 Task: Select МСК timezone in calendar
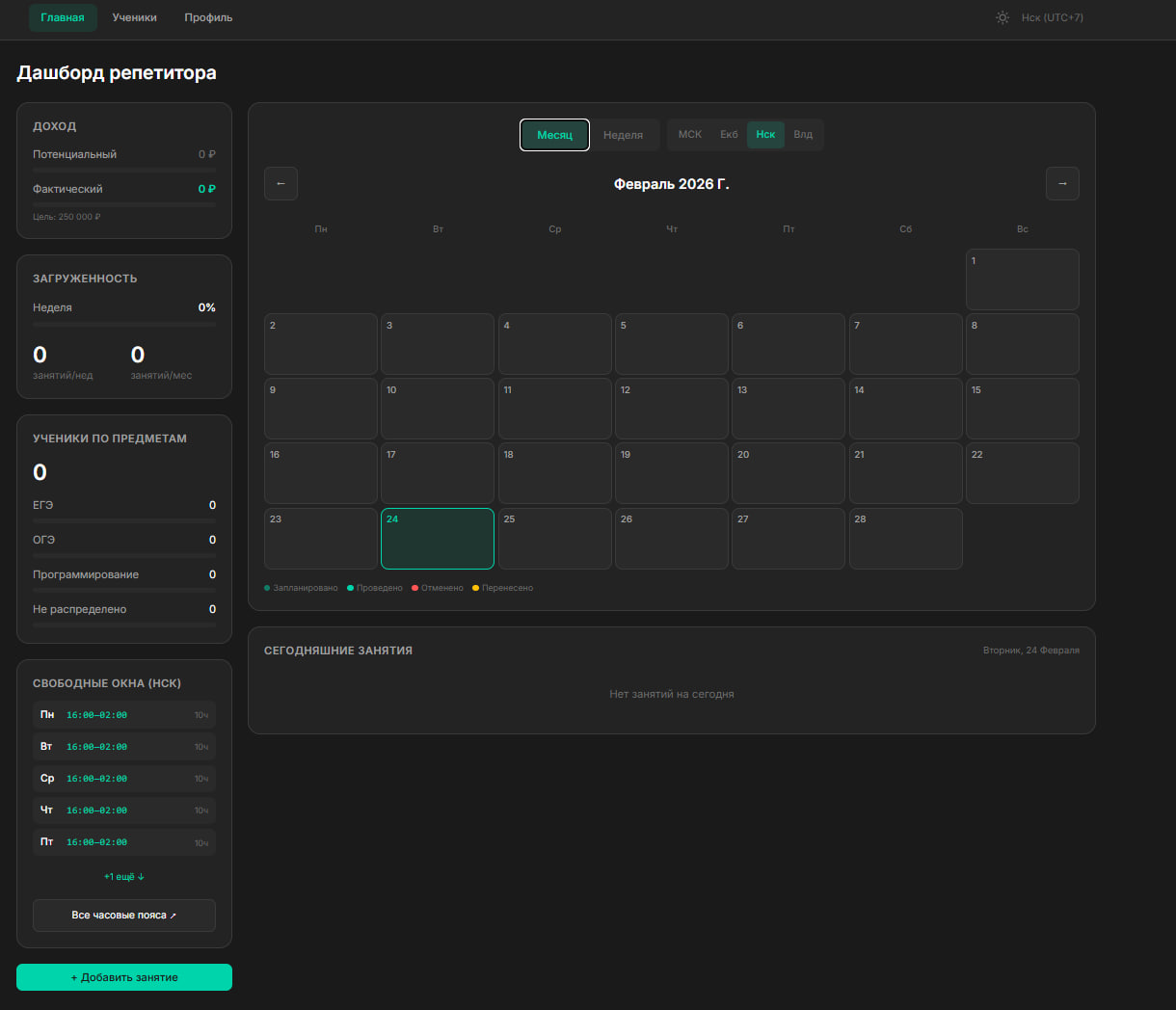[x=690, y=134]
